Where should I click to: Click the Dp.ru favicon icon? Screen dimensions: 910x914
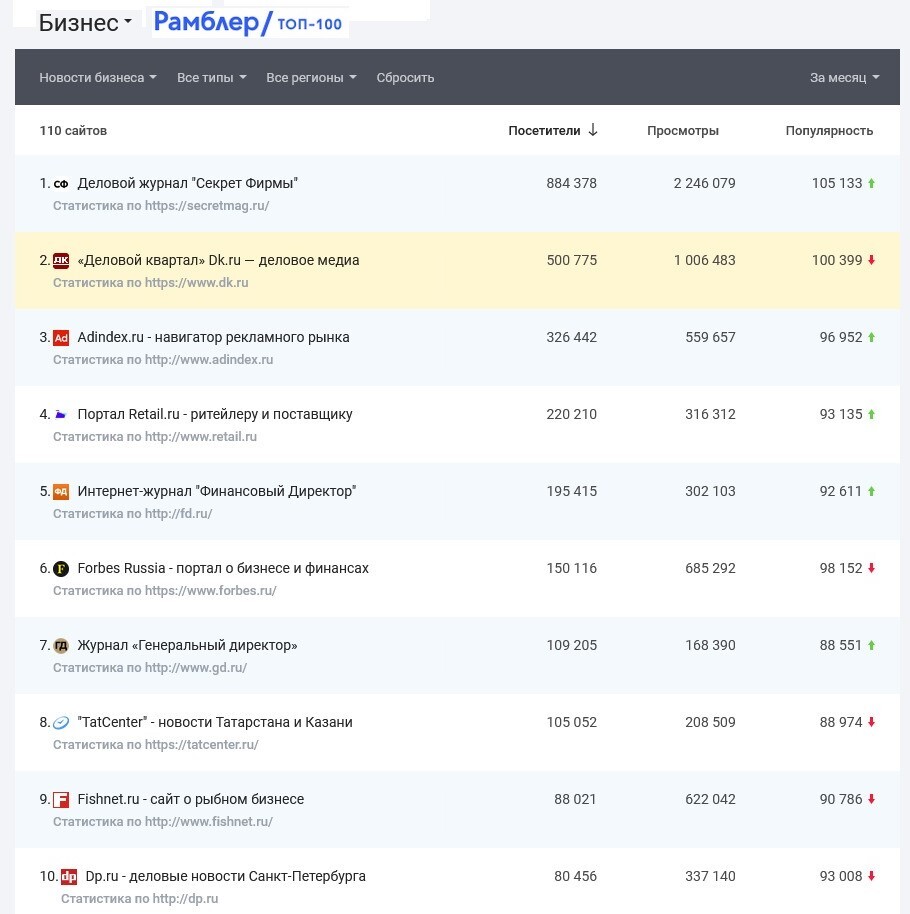[x=69, y=877]
